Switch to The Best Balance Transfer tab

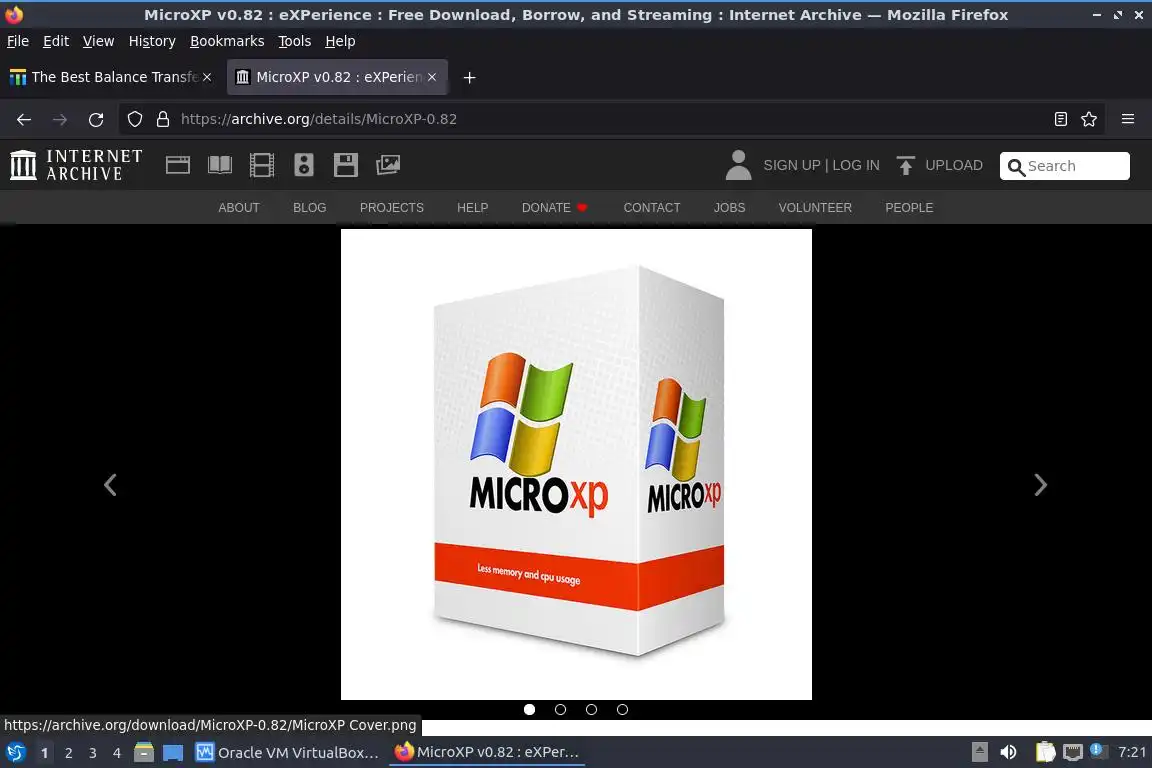(x=110, y=77)
